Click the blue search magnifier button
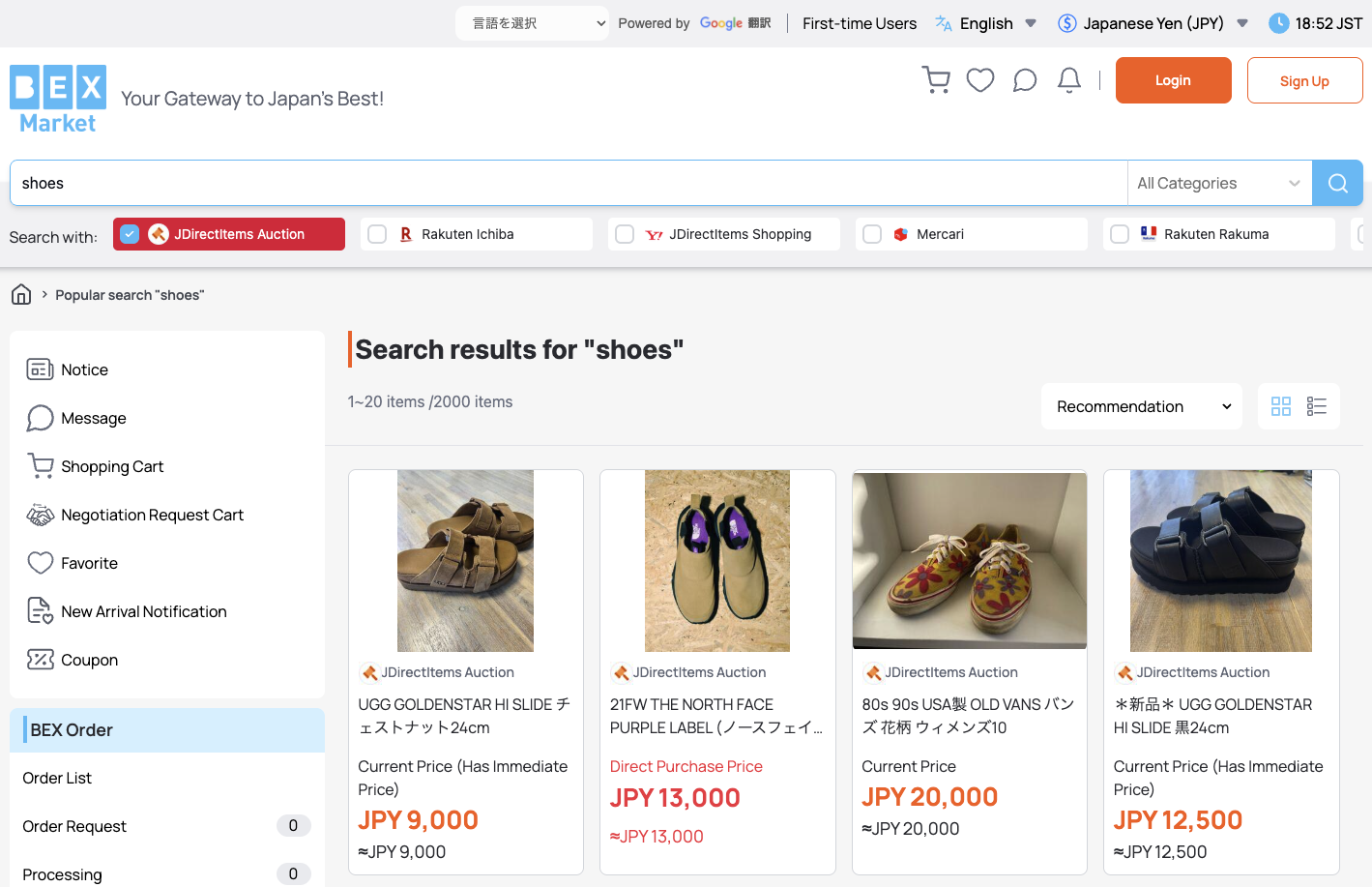The width and height of the screenshot is (1372, 887). click(1337, 183)
